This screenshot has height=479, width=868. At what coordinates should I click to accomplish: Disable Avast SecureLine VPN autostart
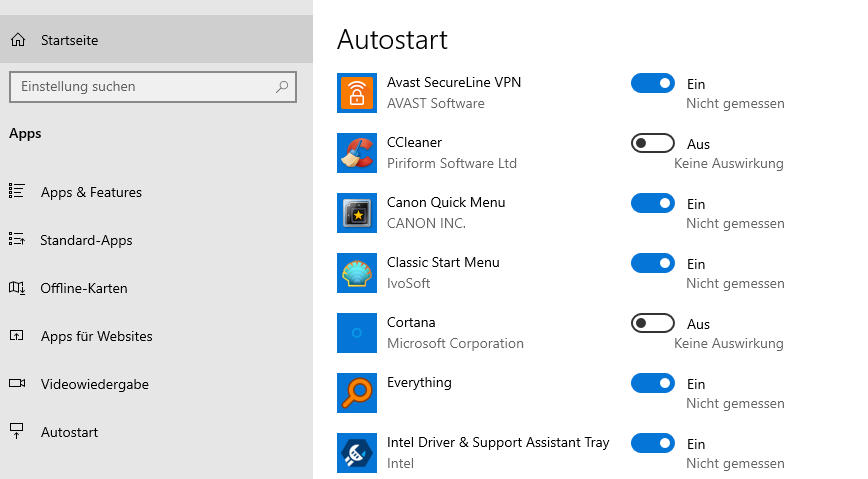point(653,84)
